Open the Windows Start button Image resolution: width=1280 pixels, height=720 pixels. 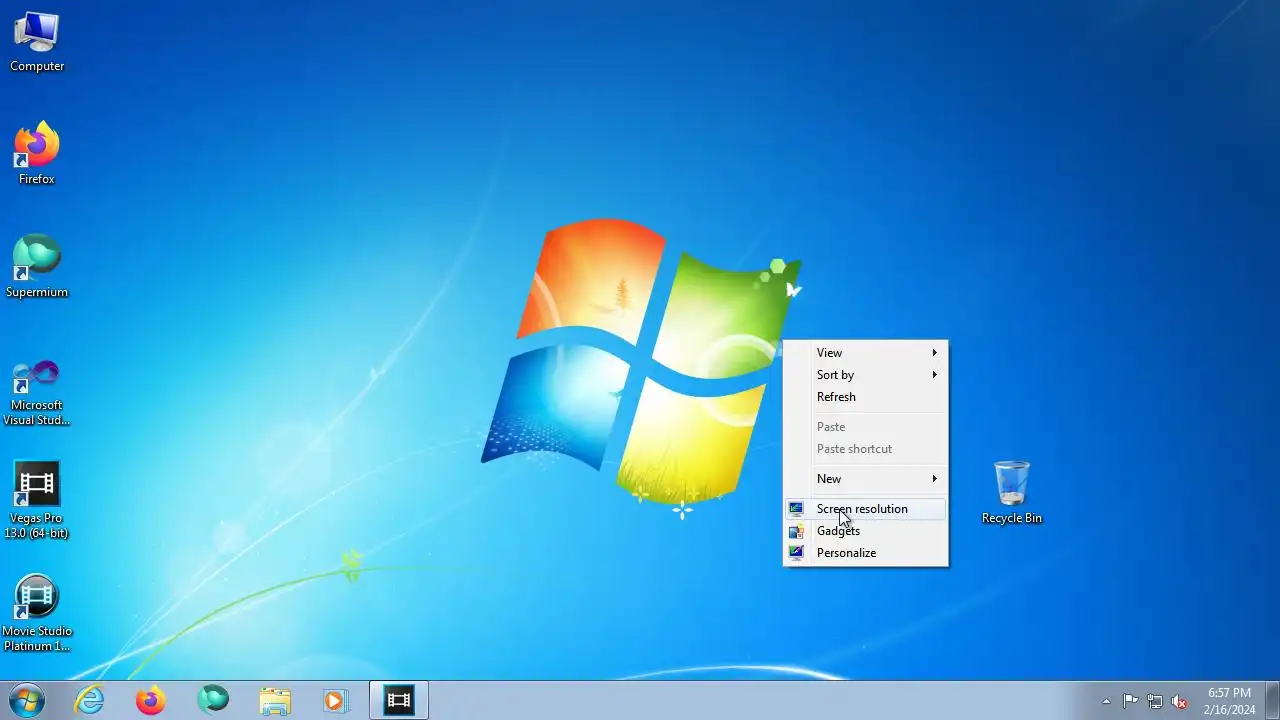(27, 700)
